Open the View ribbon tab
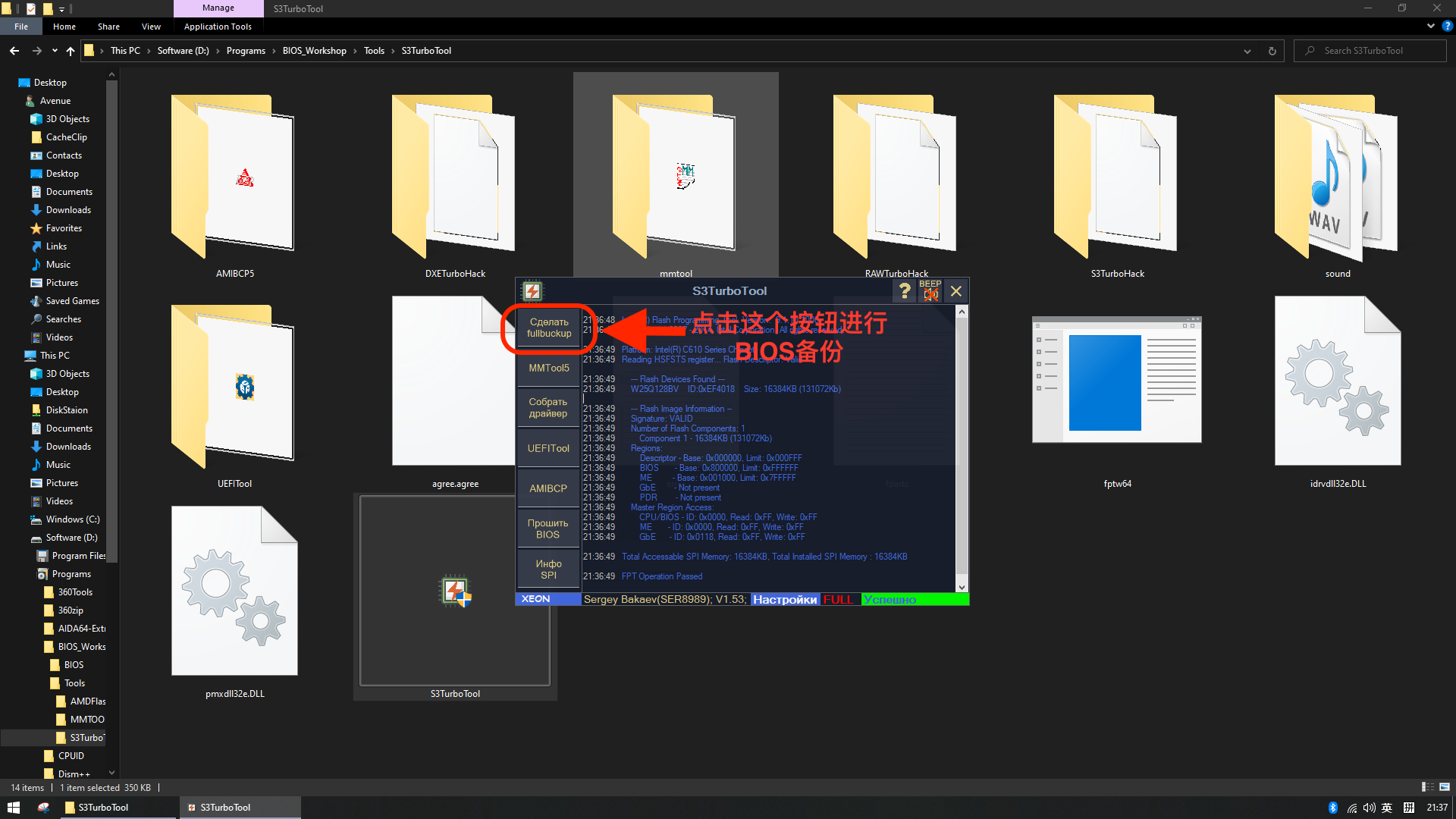The height and width of the screenshot is (819, 1456). point(151,27)
